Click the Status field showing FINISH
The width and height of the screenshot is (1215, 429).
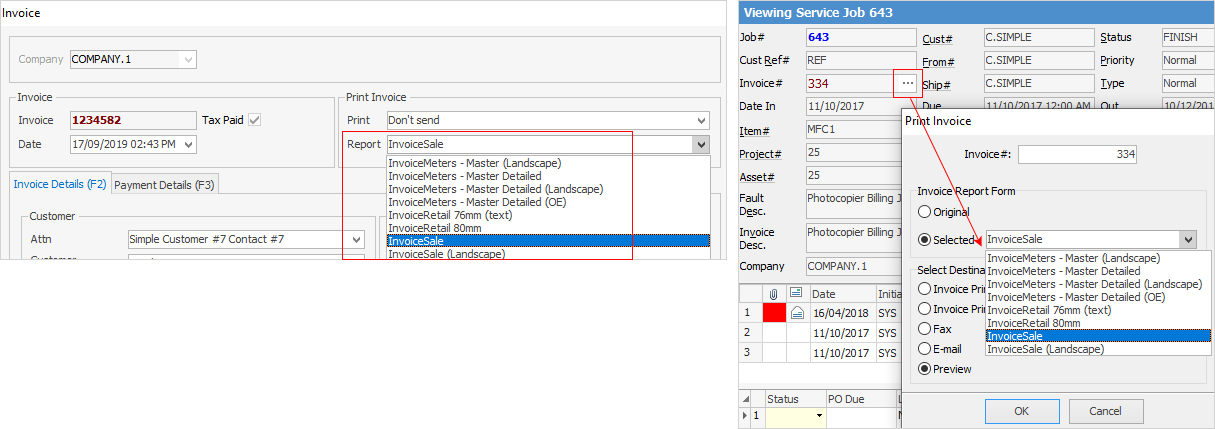[x=1187, y=37]
